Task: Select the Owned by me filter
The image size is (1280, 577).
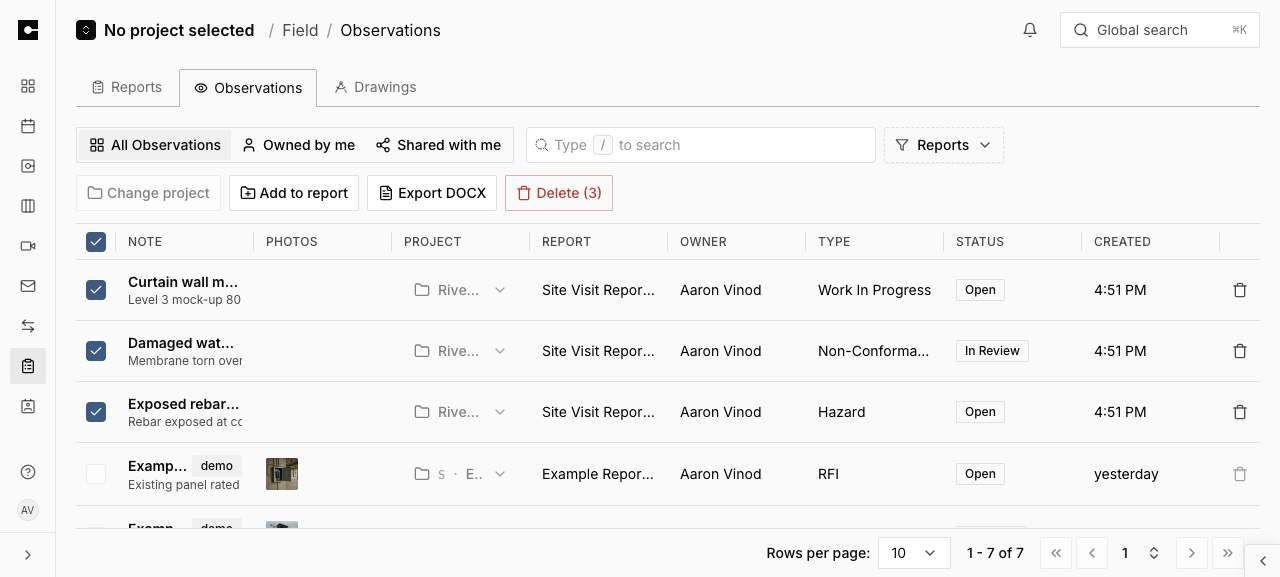Action: [x=298, y=145]
